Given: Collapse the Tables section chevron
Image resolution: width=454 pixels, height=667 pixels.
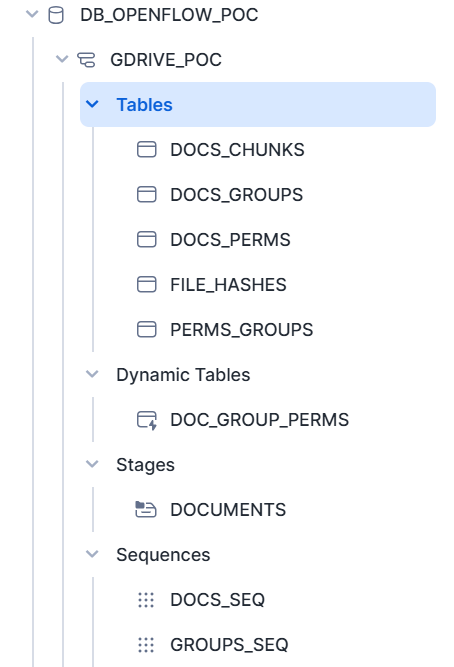Looking at the screenshot, I should 92,104.
